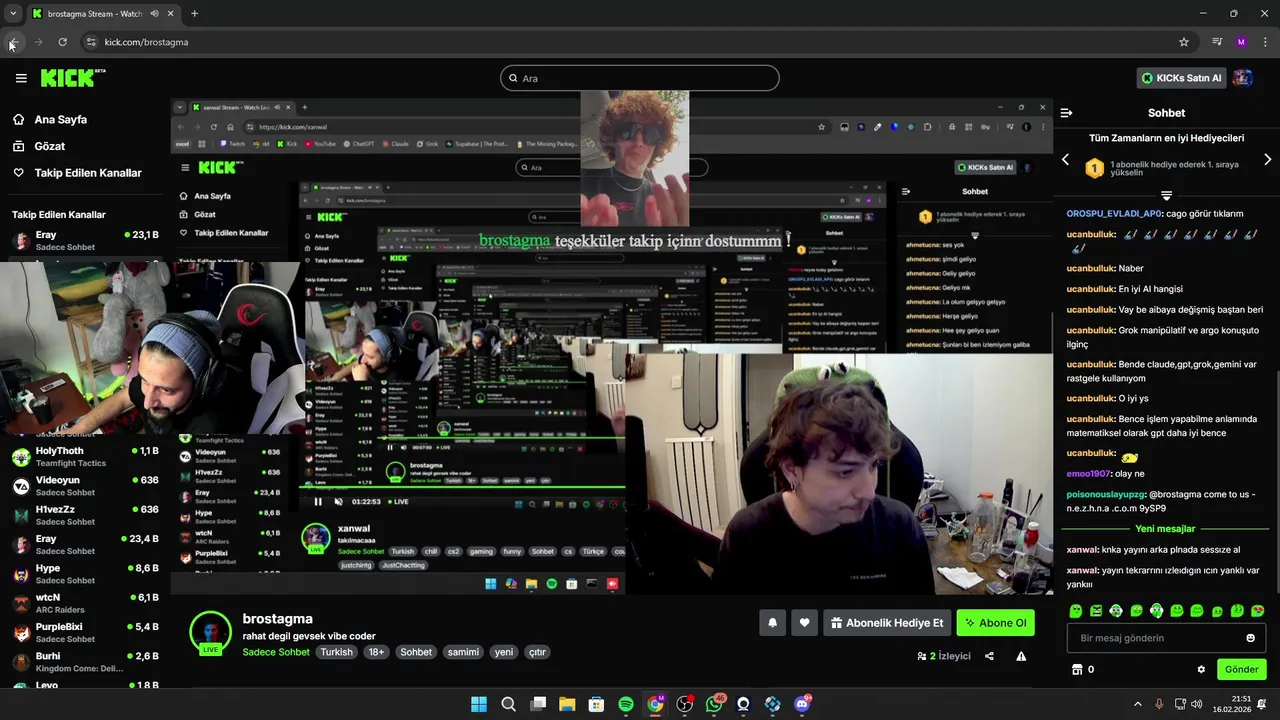Open the wtcN ARC Raiders channel

click(85, 603)
